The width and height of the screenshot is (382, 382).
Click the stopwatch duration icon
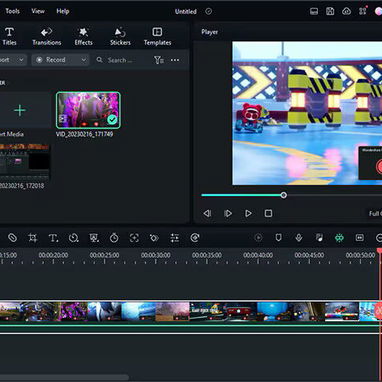pyautogui.click(x=114, y=238)
